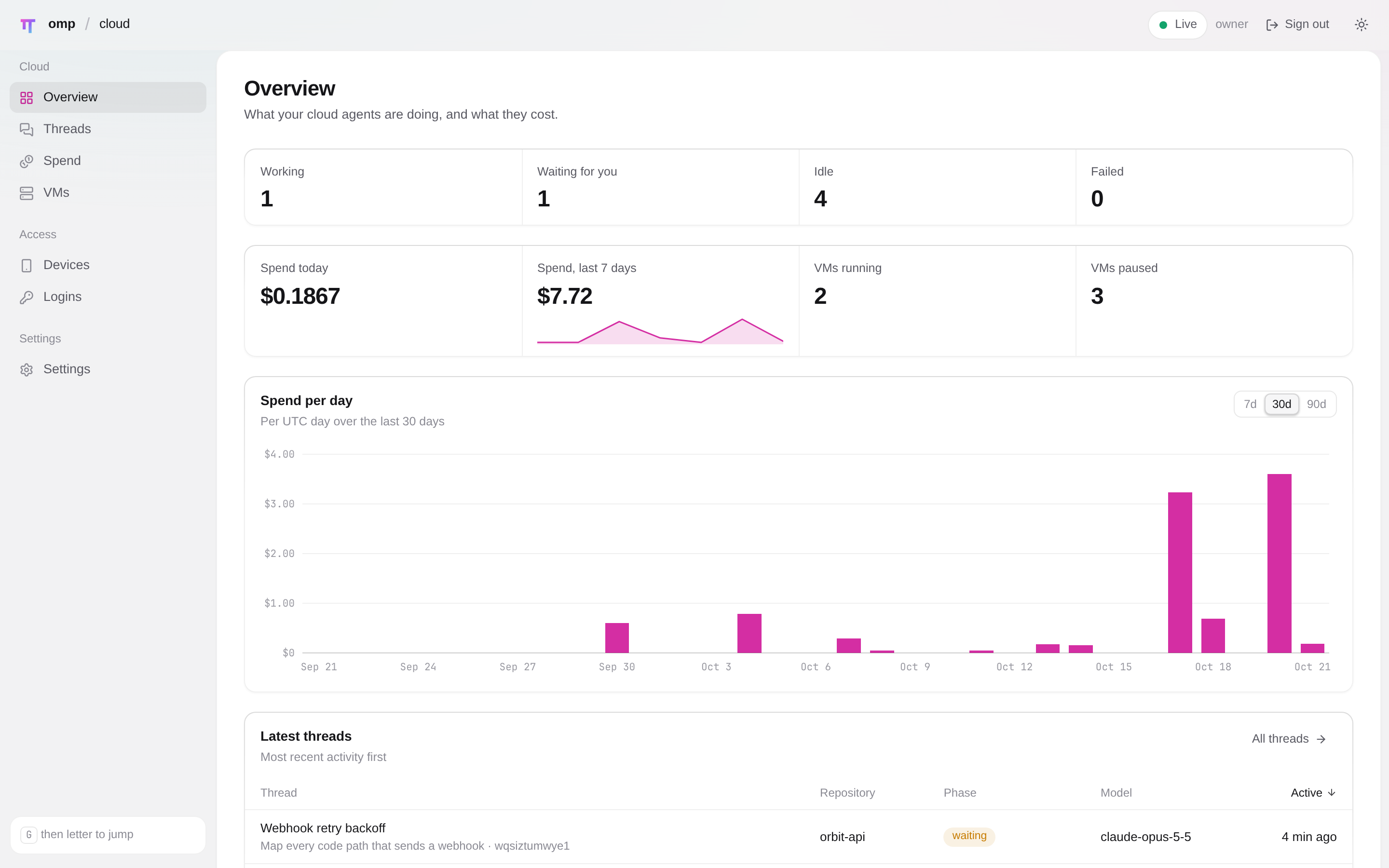Click the Logins key icon
Viewport: 1389px width, 868px height.
27,298
